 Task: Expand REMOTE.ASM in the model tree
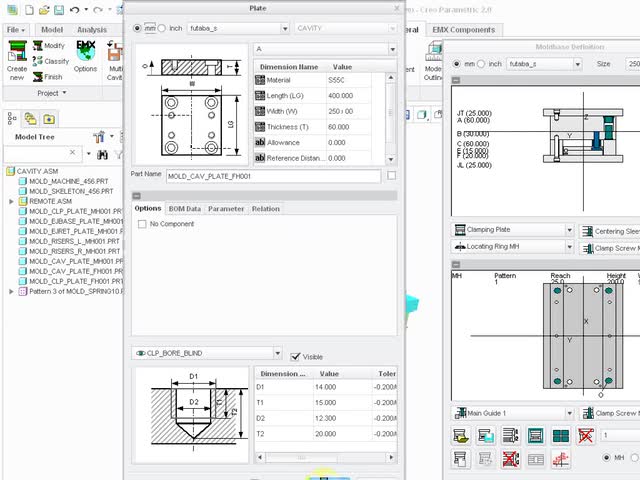pos(11,201)
